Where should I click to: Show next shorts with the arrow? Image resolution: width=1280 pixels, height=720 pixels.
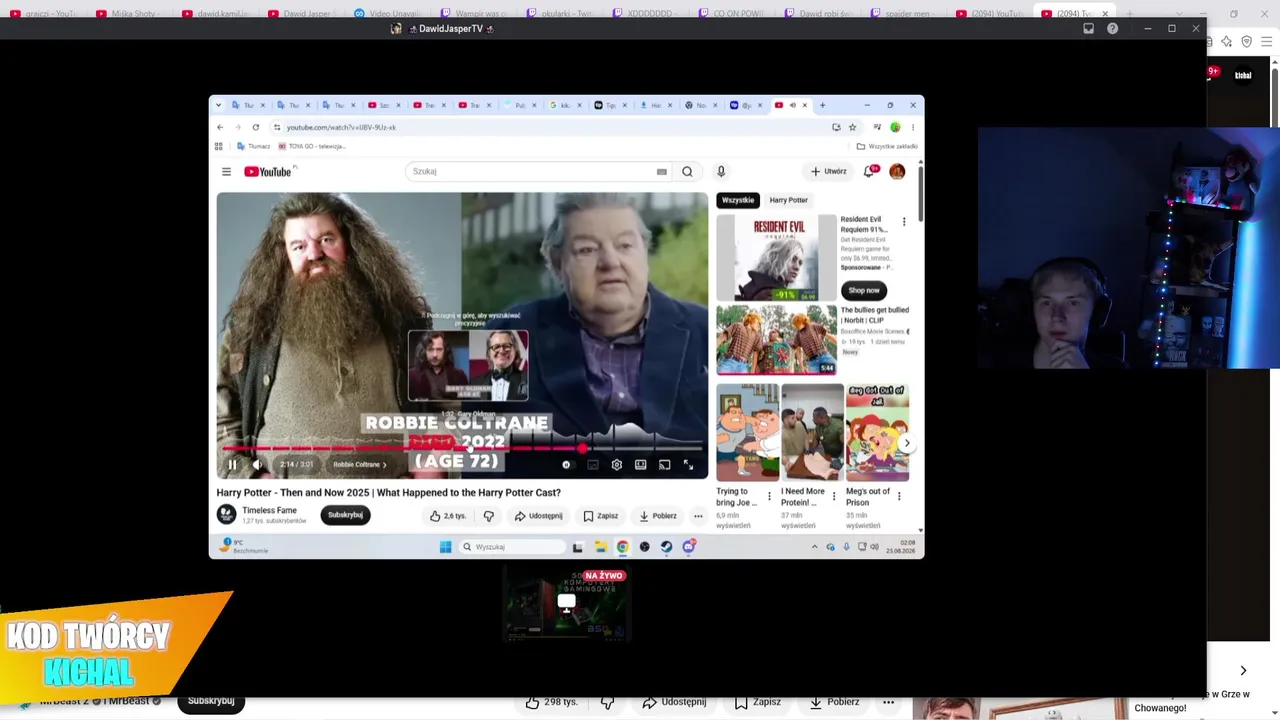906,444
